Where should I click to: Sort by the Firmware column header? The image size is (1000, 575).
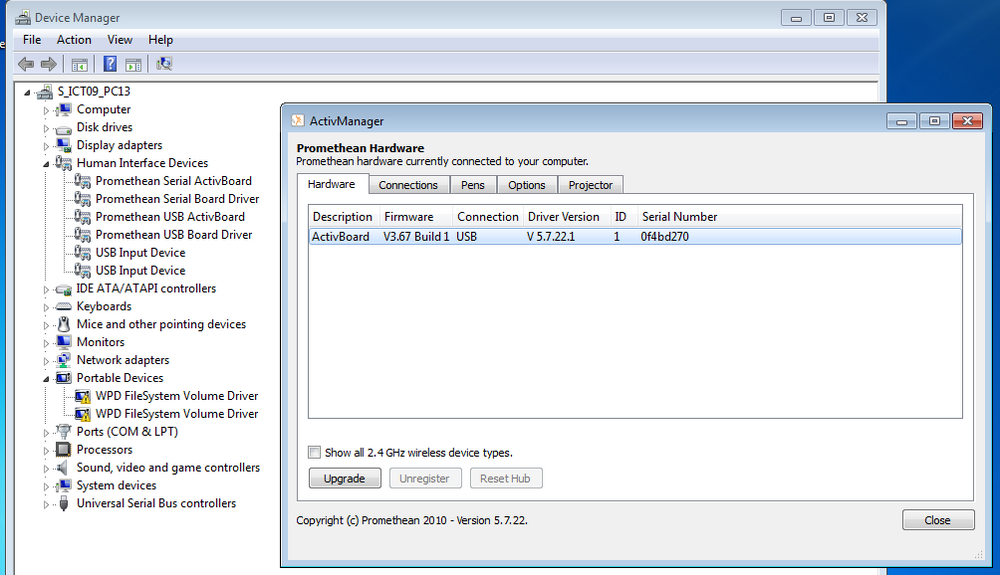416,217
